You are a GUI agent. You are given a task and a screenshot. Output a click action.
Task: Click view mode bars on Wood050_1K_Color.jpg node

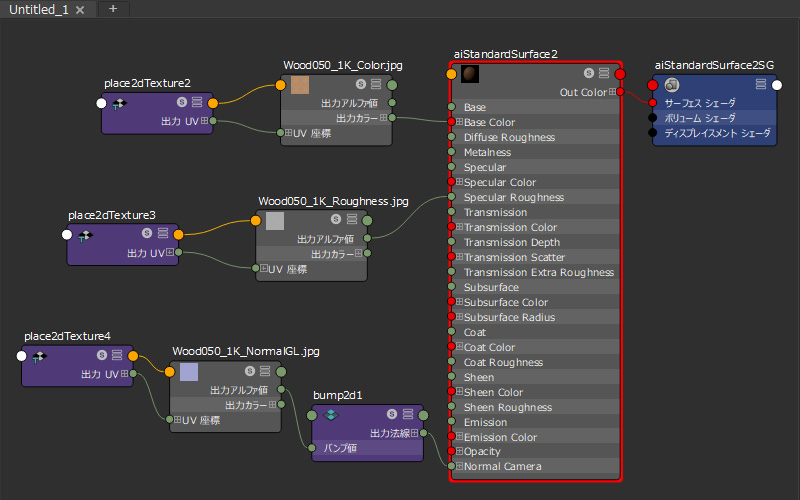375,85
